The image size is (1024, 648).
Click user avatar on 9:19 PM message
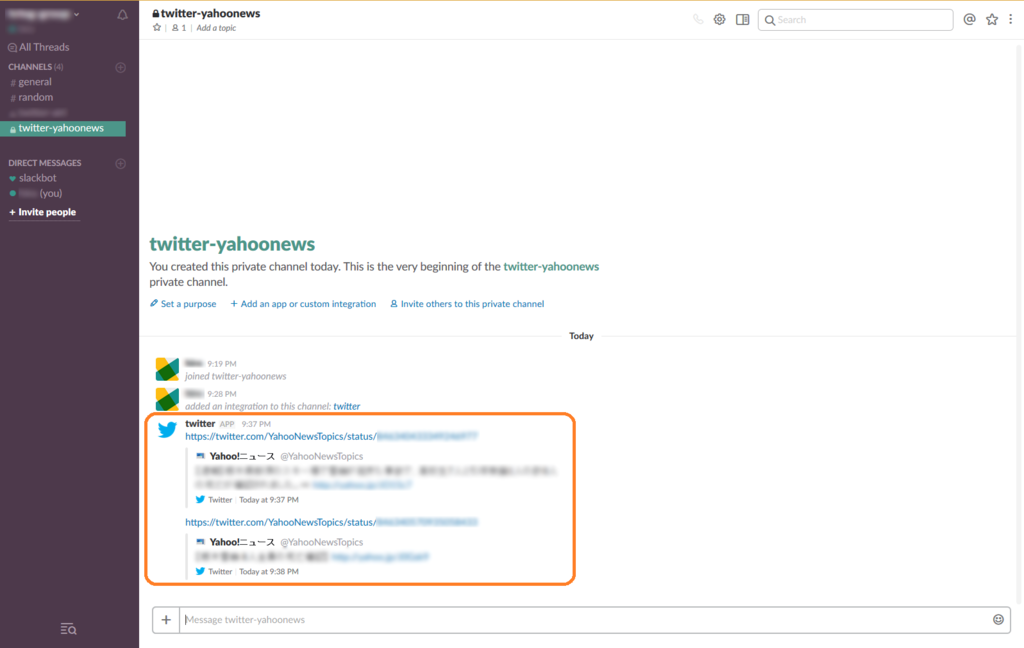point(167,369)
